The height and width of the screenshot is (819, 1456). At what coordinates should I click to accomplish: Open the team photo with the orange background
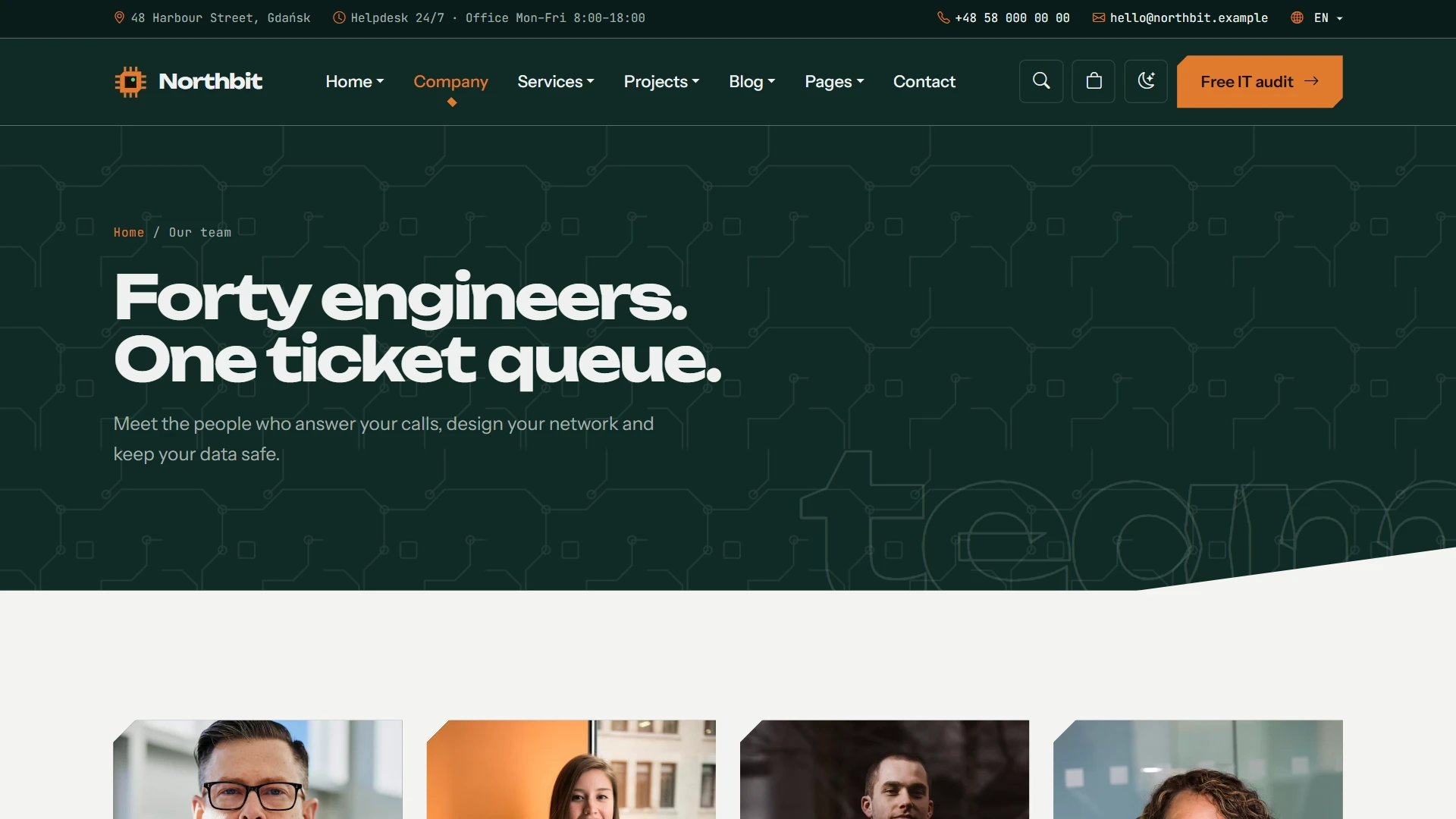571,769
